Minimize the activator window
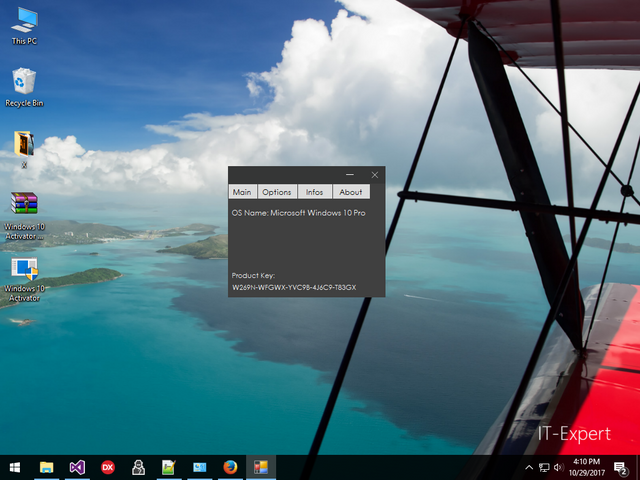 click(350, 175)
